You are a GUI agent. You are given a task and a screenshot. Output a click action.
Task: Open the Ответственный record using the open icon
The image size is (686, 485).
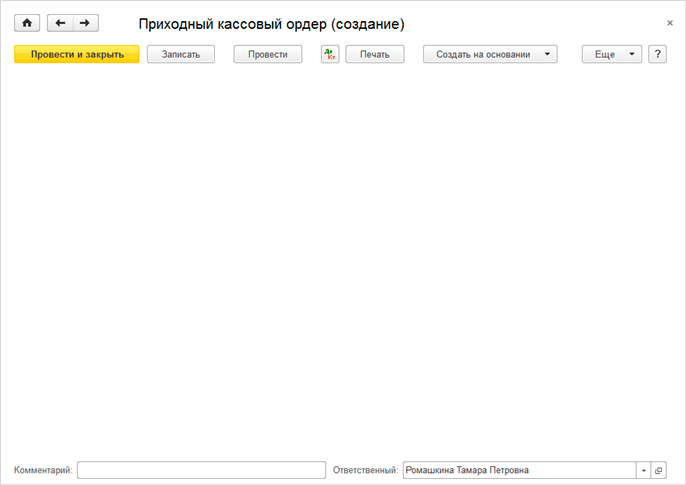coord(658,470)
